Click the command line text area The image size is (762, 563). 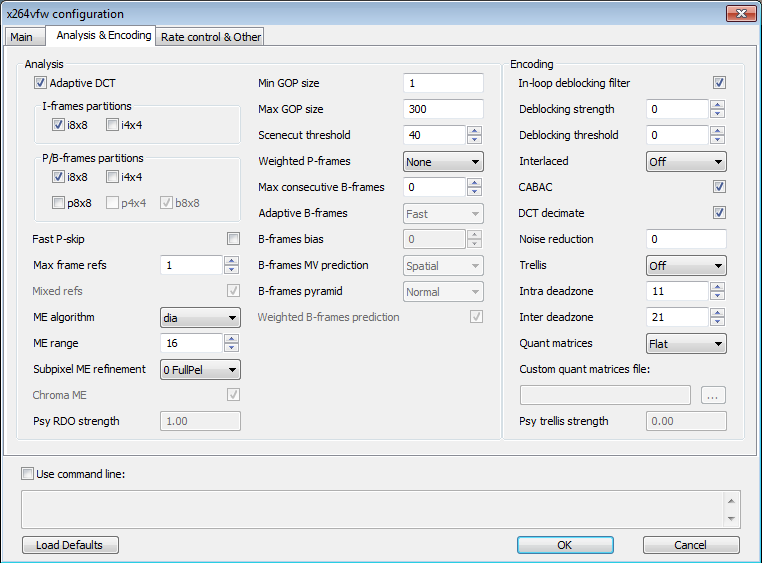point(372,509)
